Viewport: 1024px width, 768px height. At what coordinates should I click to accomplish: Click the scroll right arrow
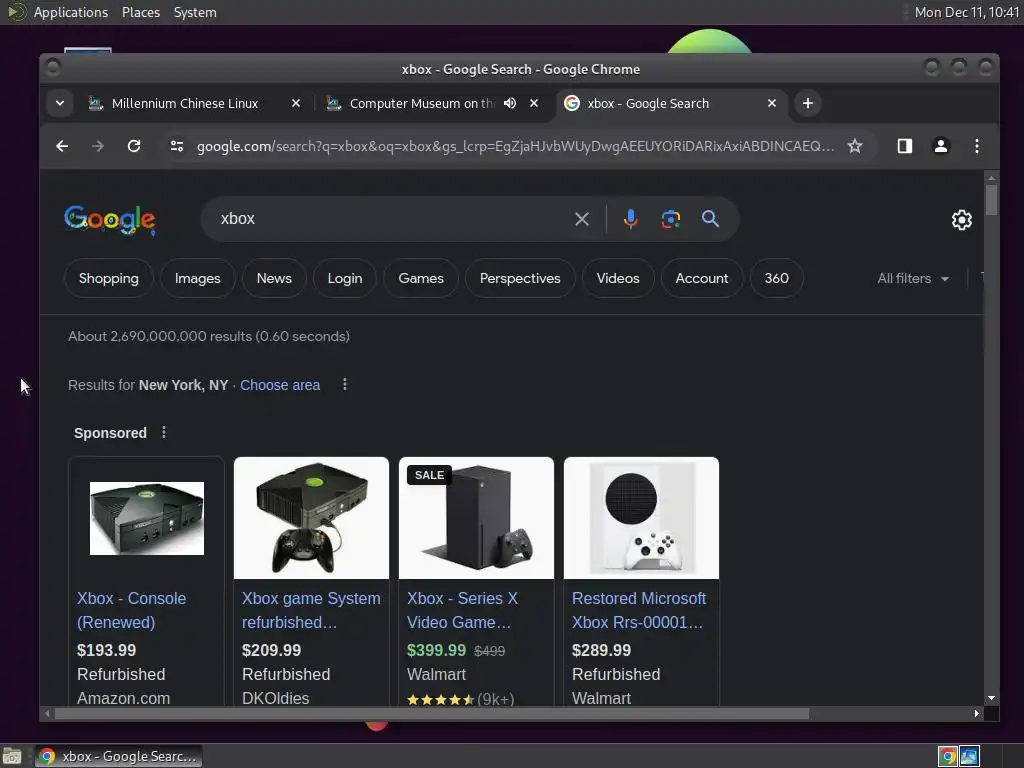976,714
